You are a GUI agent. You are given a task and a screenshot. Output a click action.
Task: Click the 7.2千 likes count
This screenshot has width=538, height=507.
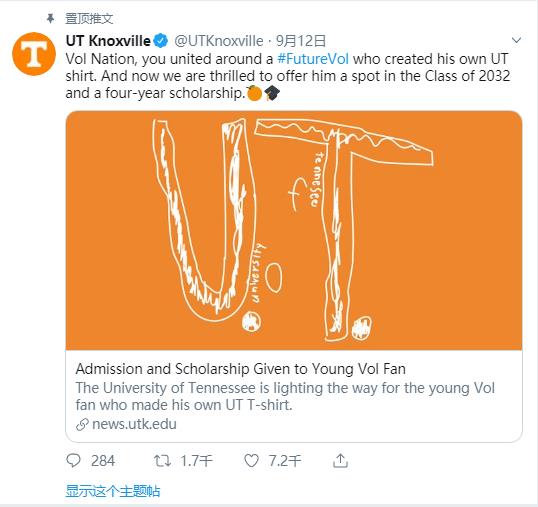click(284, 461)
